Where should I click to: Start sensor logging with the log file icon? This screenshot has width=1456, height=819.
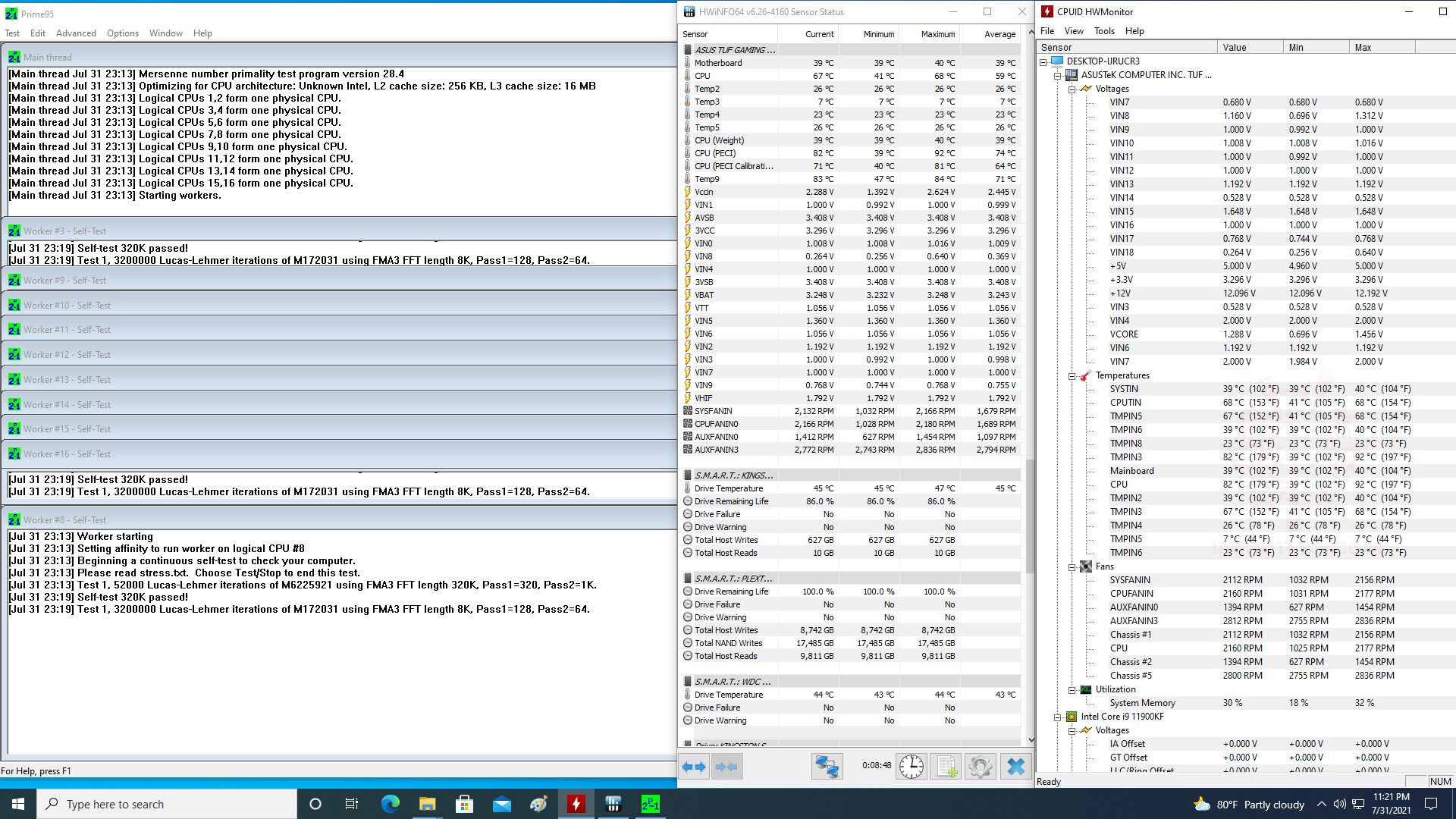(x=946, y=767)
